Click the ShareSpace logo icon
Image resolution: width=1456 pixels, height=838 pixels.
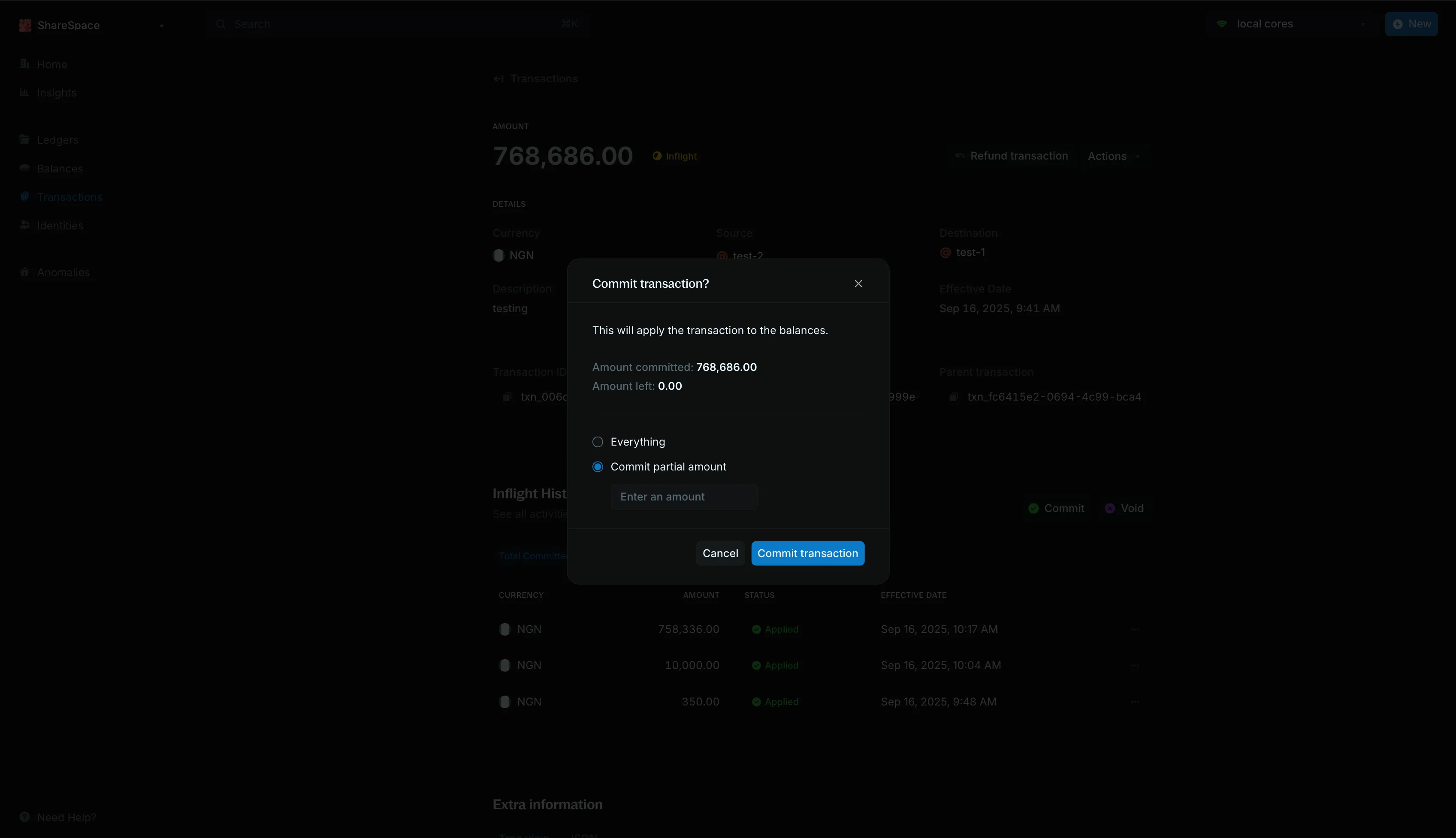(25, 25)
